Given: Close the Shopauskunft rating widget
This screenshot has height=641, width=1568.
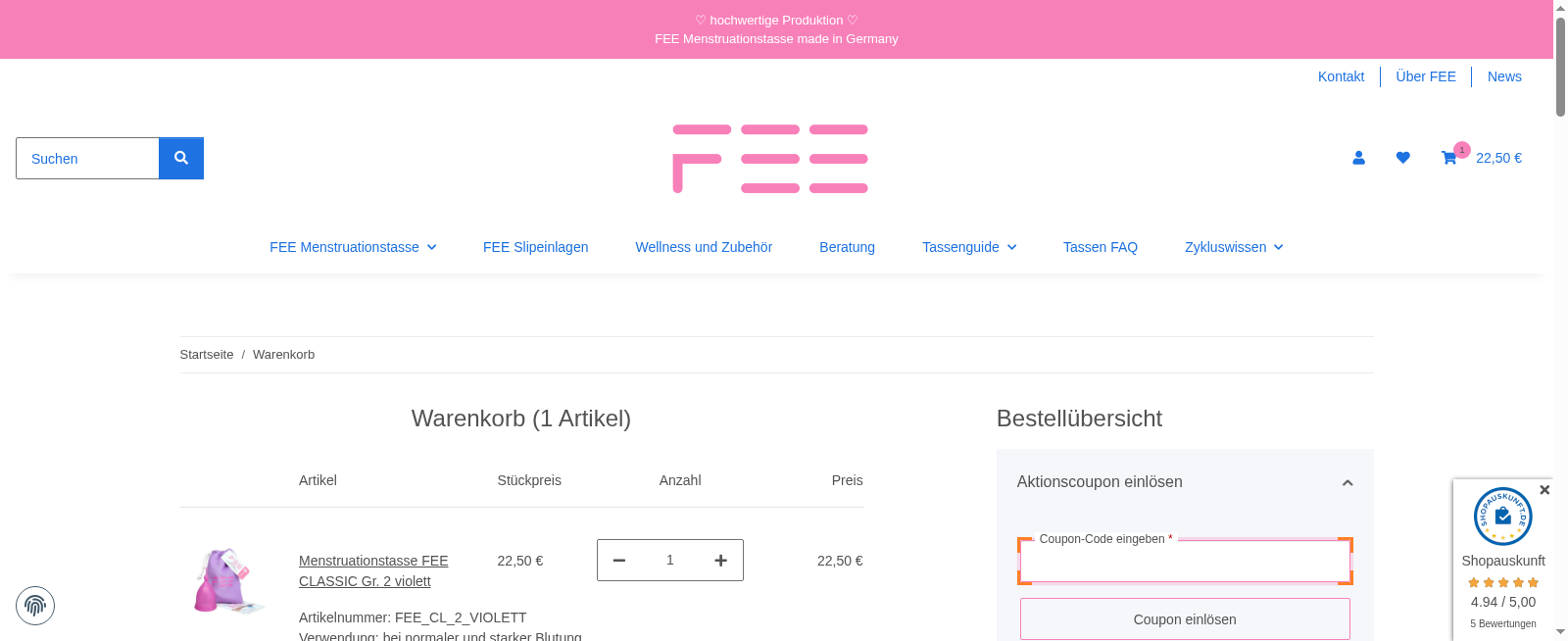Looking at the screenshot, I should click(x=1544, y=489).
